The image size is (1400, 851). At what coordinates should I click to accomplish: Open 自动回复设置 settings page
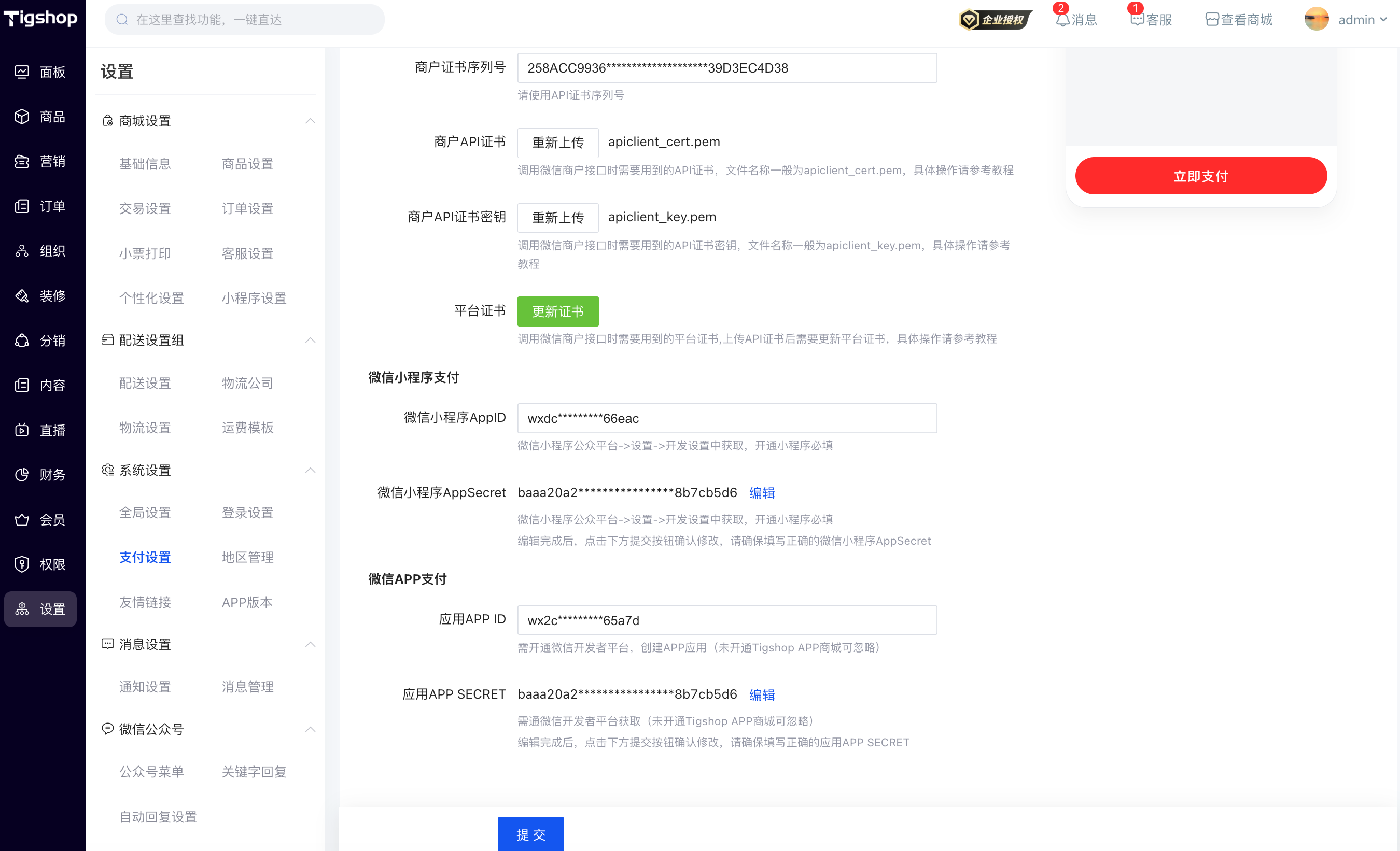pos(158,817)
